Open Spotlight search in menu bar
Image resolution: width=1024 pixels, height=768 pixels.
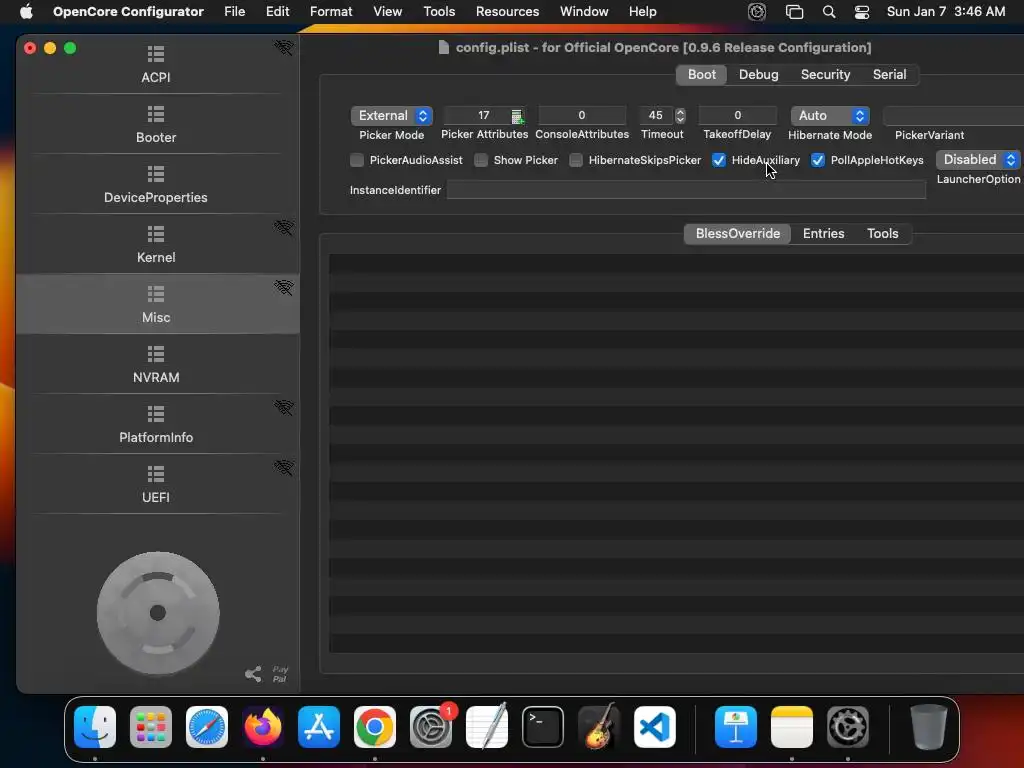pos(829,12)
